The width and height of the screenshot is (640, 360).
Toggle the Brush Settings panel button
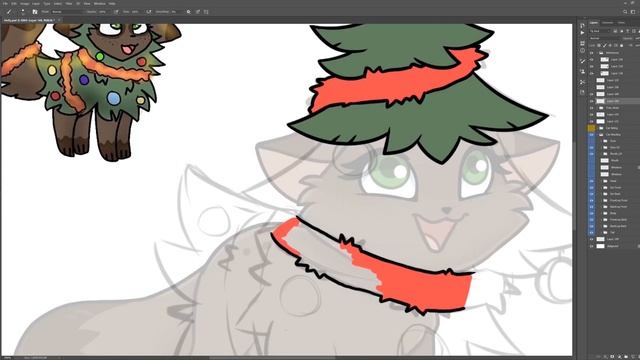tap(35, 12)
